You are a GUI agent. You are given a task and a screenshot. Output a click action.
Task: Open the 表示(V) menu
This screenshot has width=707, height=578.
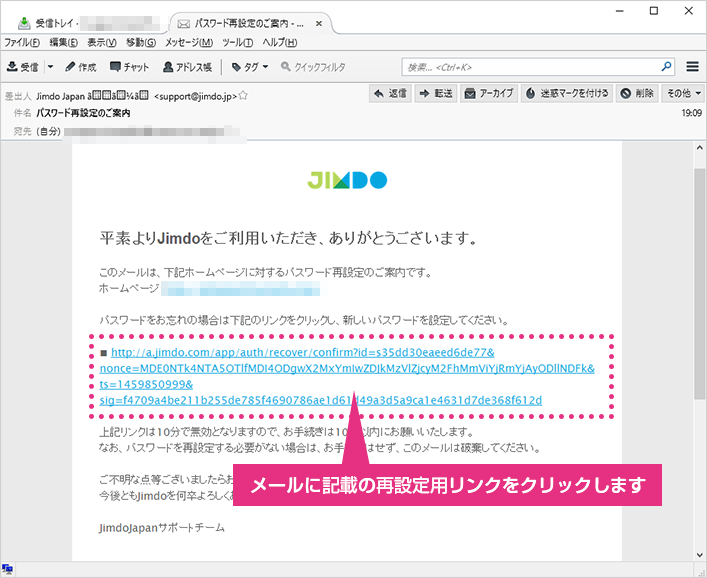102,42
